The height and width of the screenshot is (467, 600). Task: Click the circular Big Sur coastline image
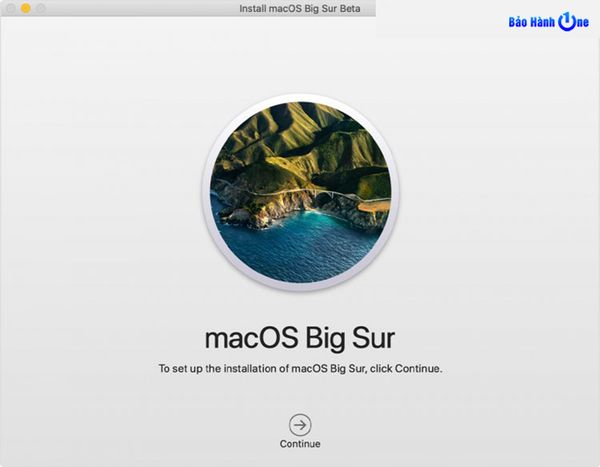click(300, 192)
